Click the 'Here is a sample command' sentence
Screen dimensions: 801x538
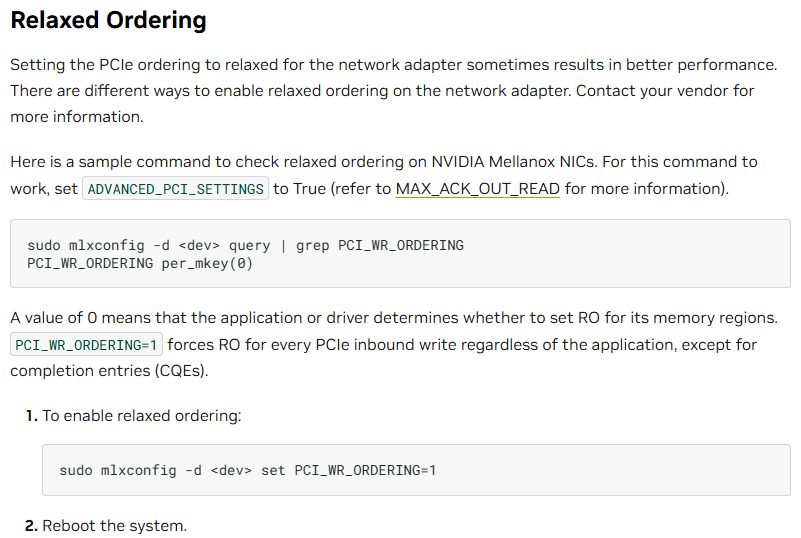pos(300,162)
